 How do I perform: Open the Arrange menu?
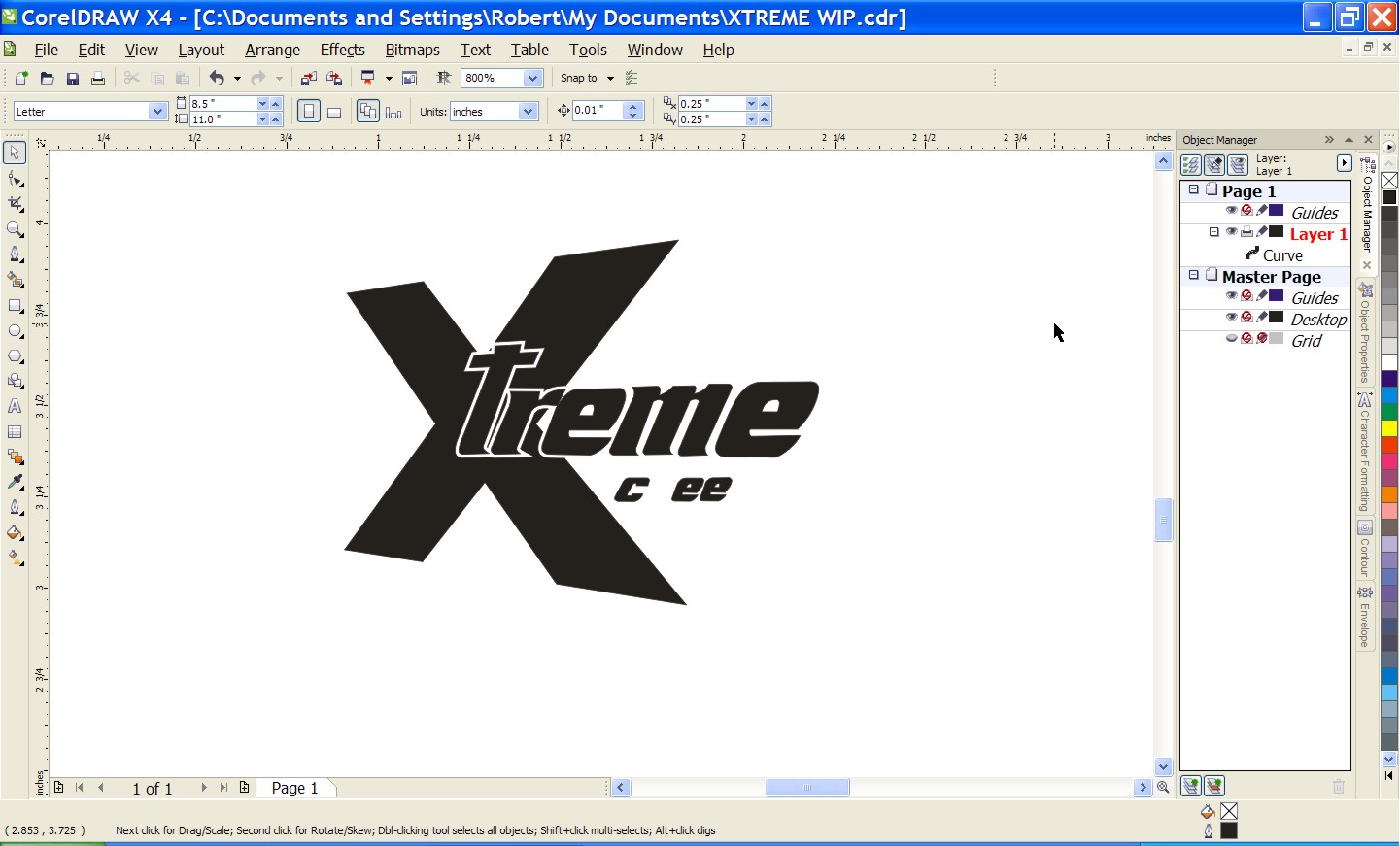click(272, 50)
